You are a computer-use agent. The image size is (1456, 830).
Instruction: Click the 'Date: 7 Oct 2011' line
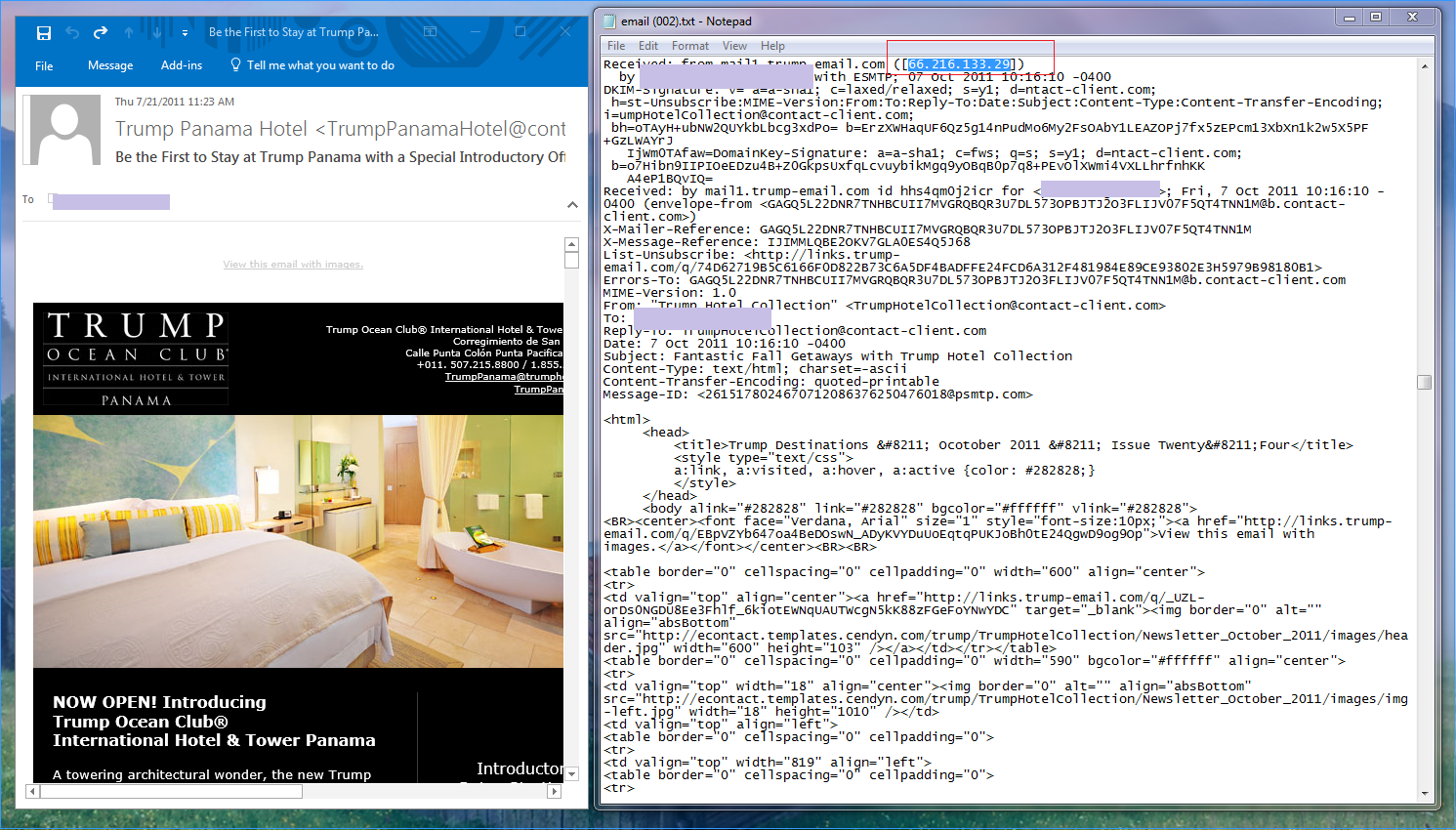pos(725,344)
